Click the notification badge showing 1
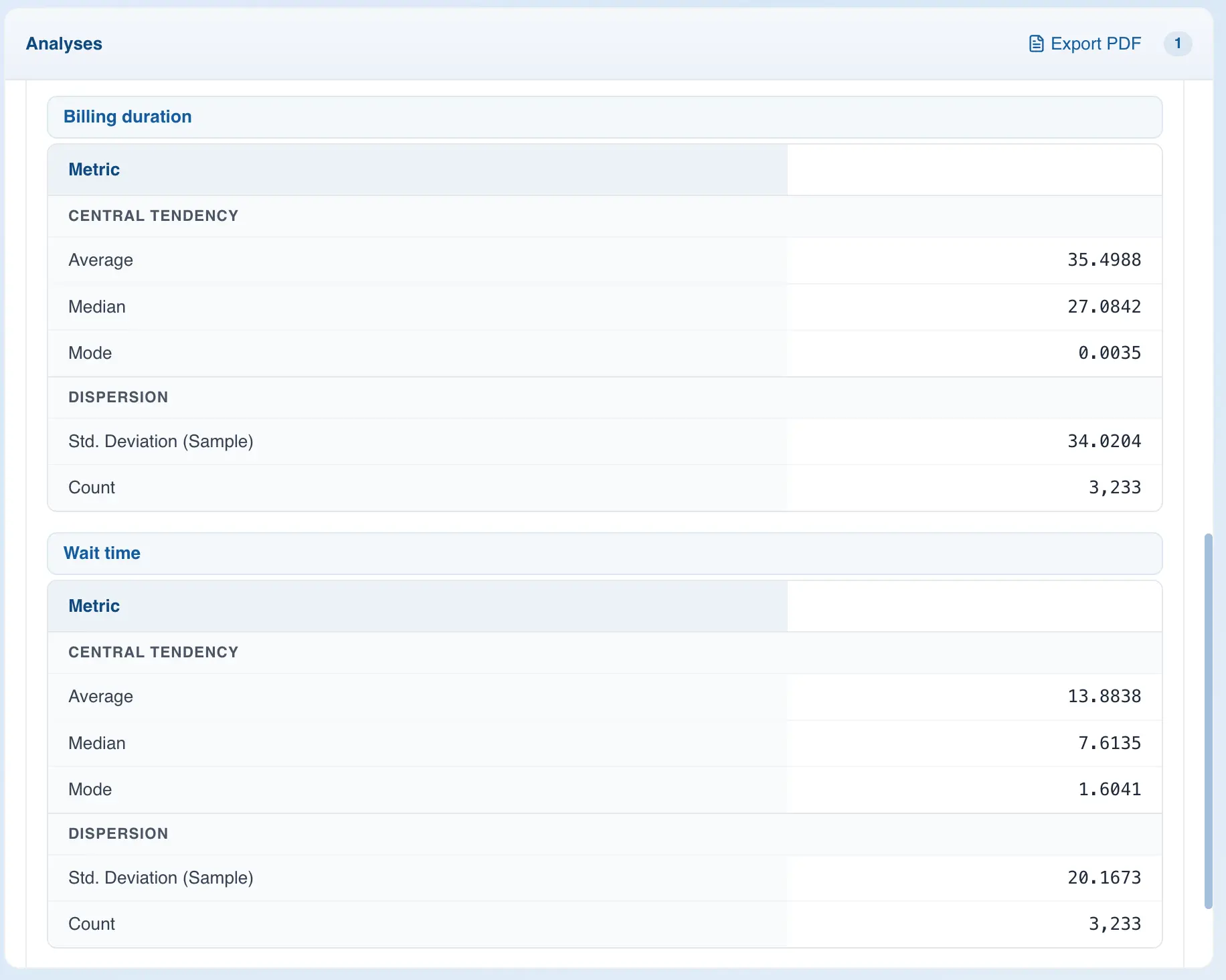Image resolution: width=1226 pixels, height=980 pixels. (1178, 44)
